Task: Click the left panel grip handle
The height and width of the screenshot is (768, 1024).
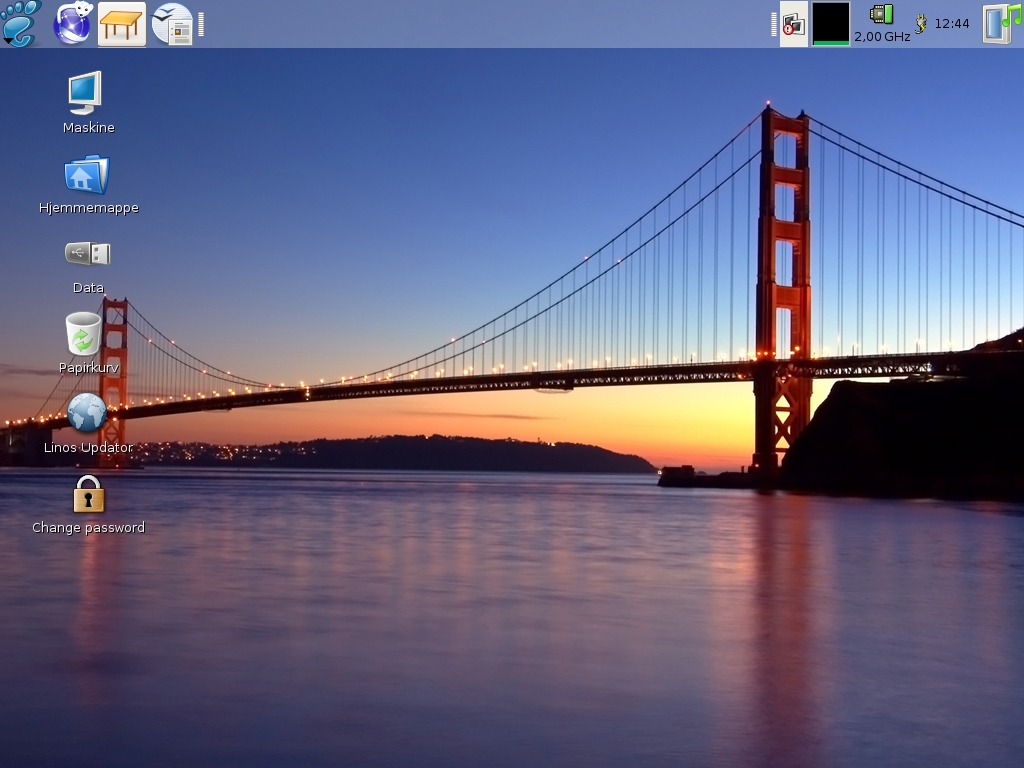Action: [x=201, y=24]
